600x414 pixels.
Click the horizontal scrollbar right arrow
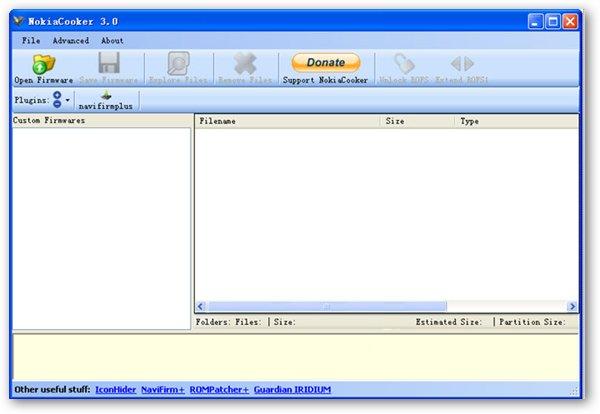pos(572,306)
